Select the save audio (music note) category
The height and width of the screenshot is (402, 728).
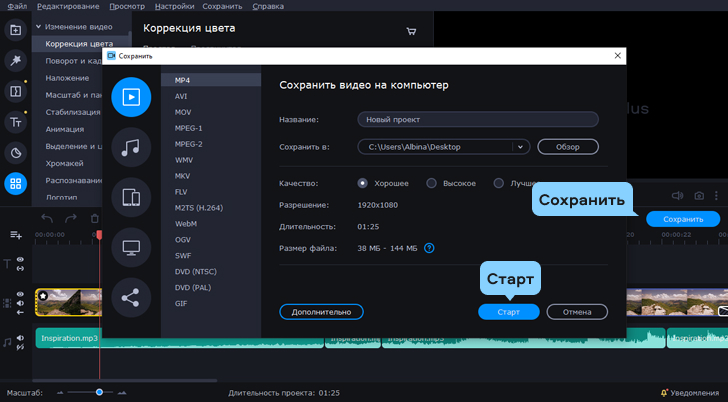(131, 148)
